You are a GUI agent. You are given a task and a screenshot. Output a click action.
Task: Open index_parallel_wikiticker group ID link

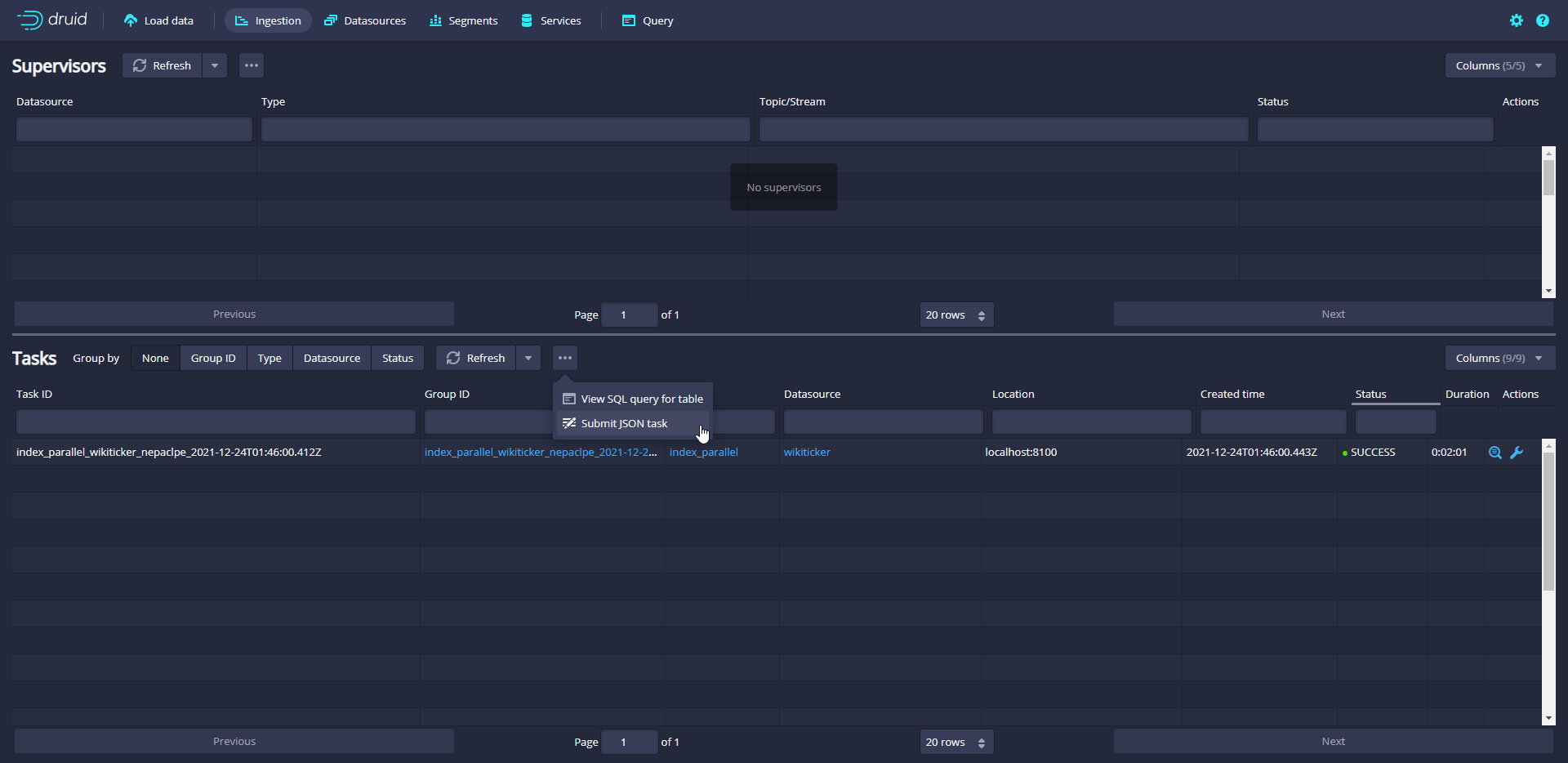pyautogui.click(x=541, y=452)
